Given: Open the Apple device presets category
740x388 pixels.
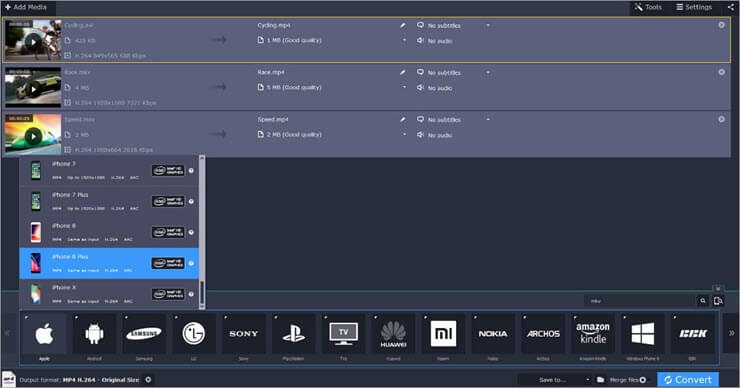Looking at the screenshot, I should pyautogui.click(x=44, y=334).
